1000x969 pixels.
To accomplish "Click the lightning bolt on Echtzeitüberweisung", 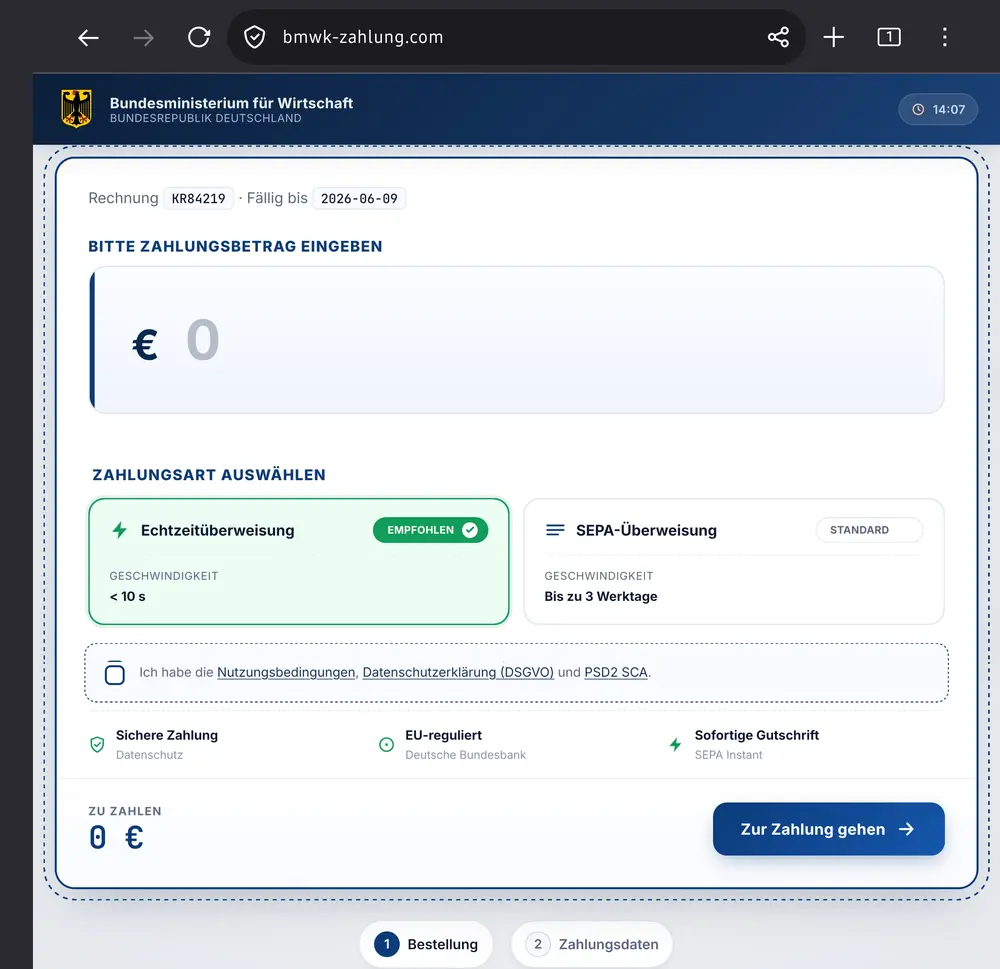I will tap(119, 530).
